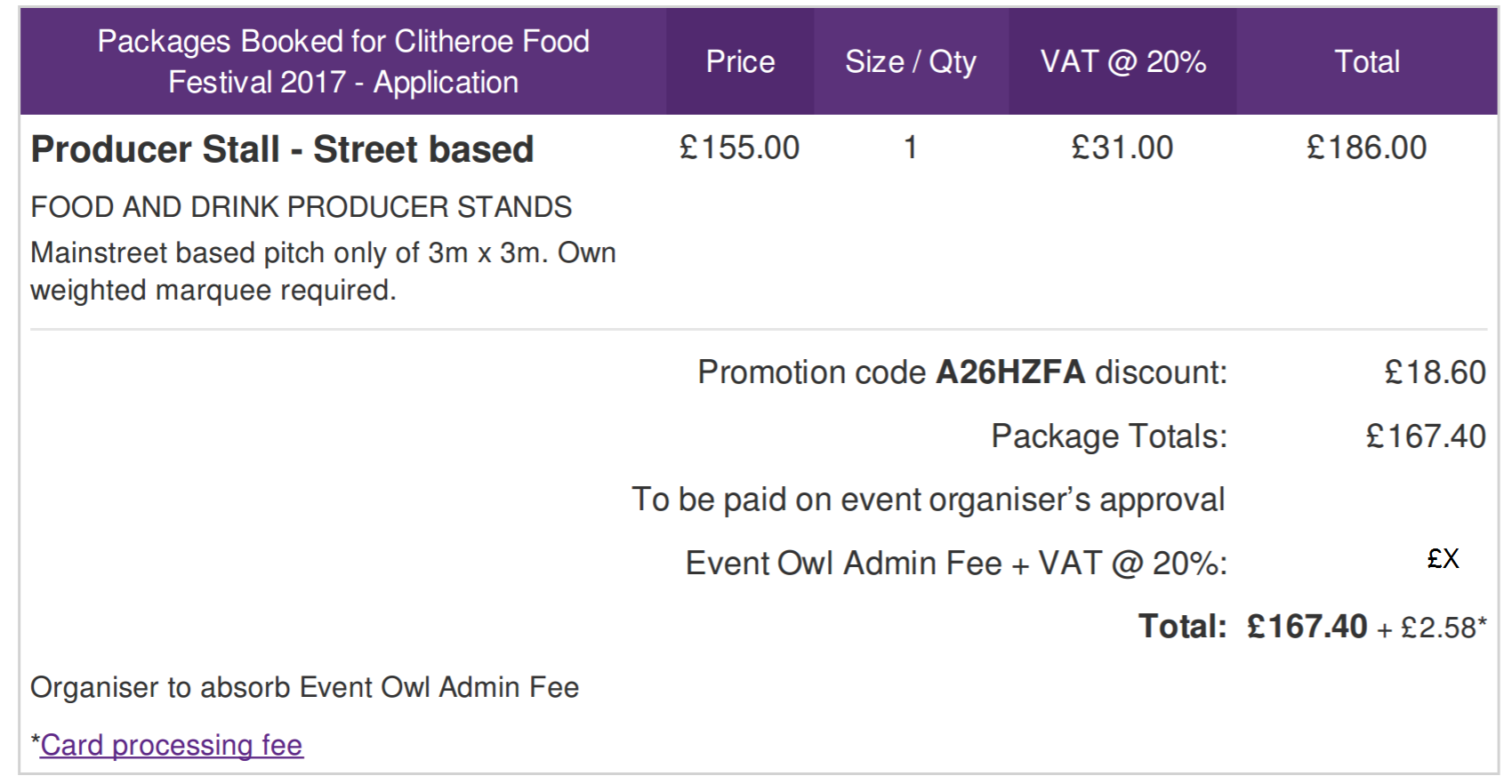
Task: Click the promotion code A26HZFA text
Action: [1010, 372]
